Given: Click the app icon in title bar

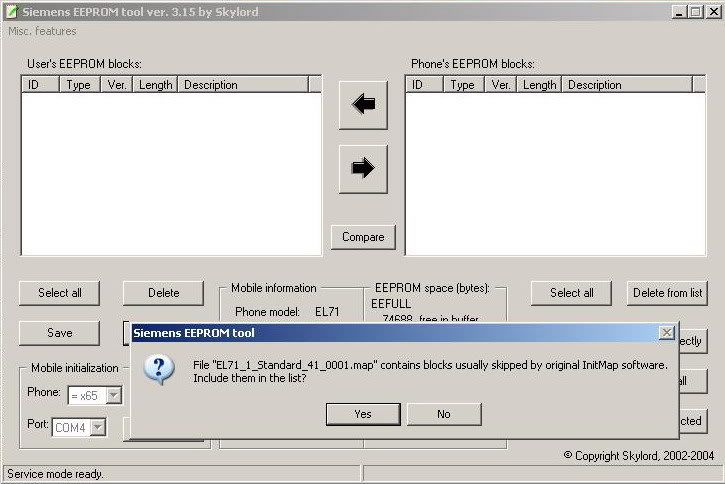Looking at the screenshot, I should [11, 12].
